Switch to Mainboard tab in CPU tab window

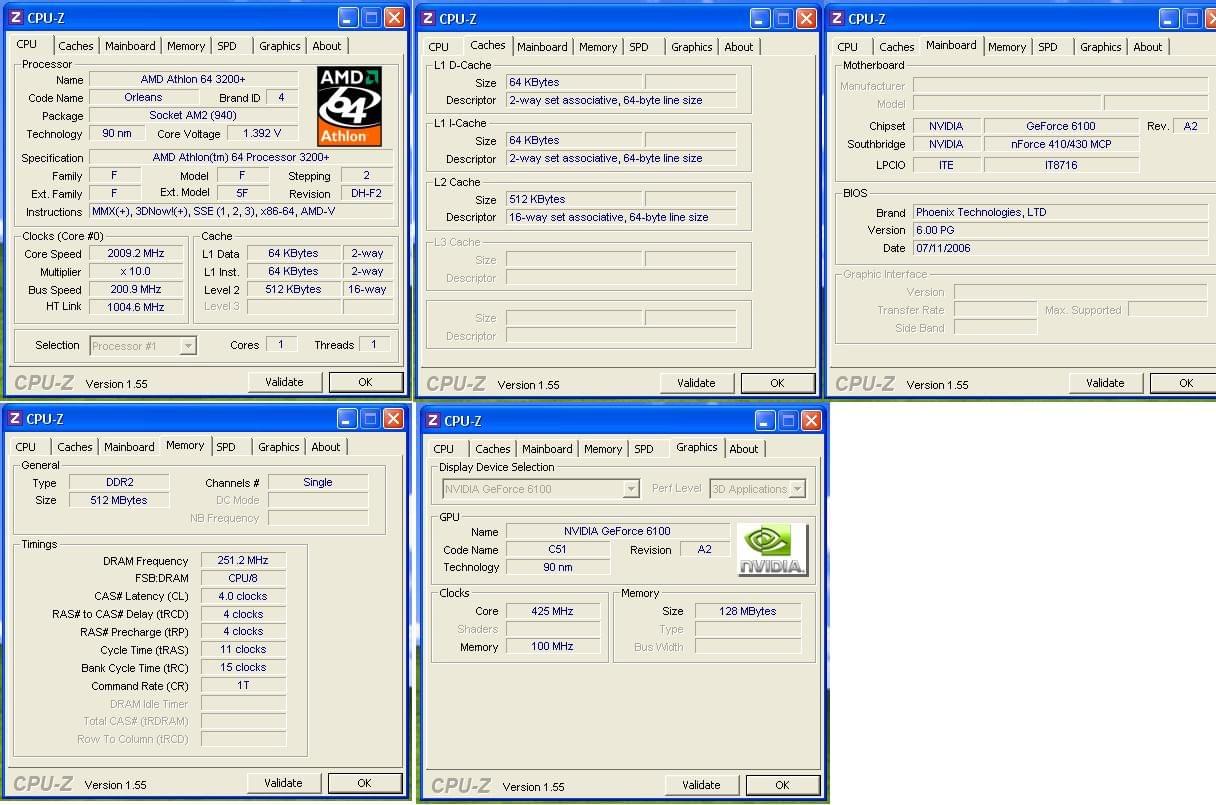click(x=130, y=46)
